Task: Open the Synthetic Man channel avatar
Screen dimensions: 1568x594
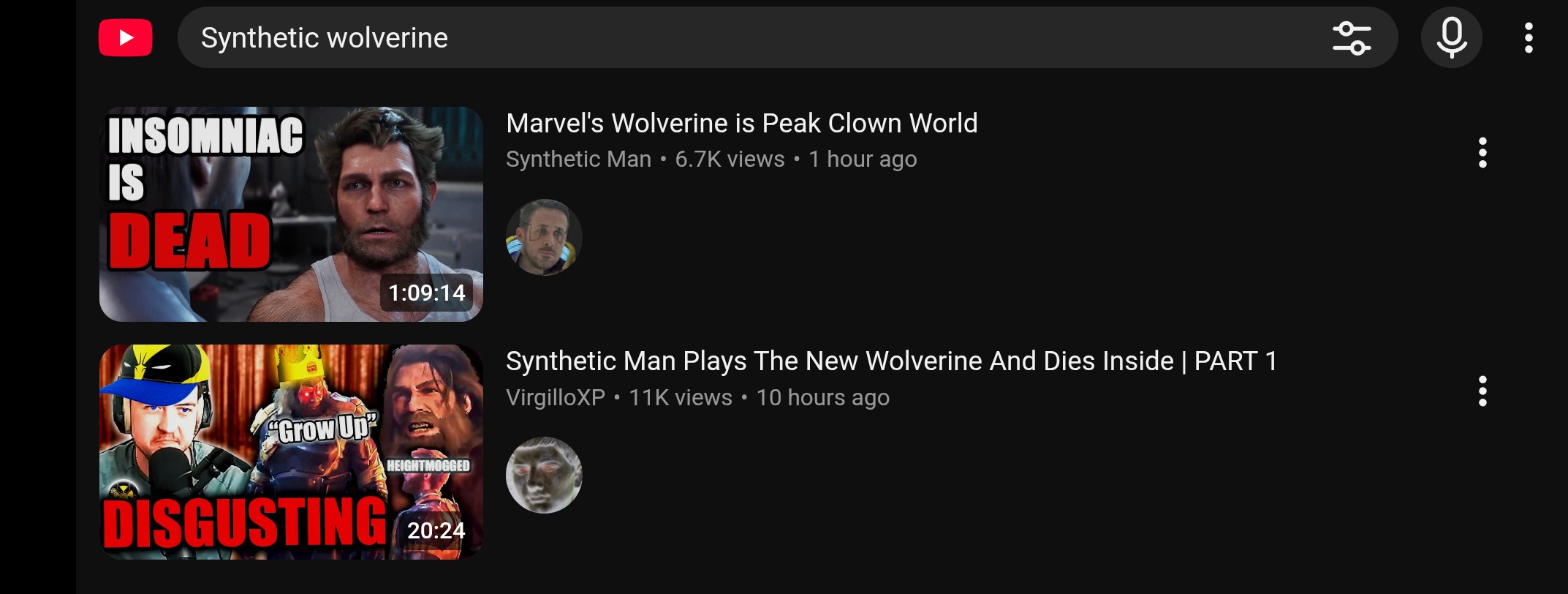Action: (x=544, y=238)
